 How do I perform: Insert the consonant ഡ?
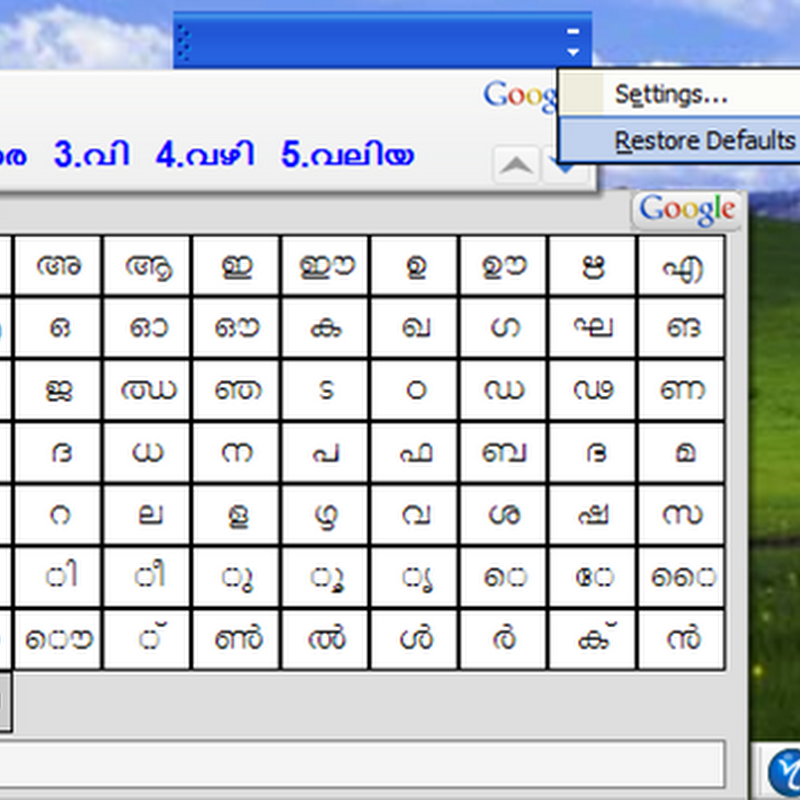503,390
